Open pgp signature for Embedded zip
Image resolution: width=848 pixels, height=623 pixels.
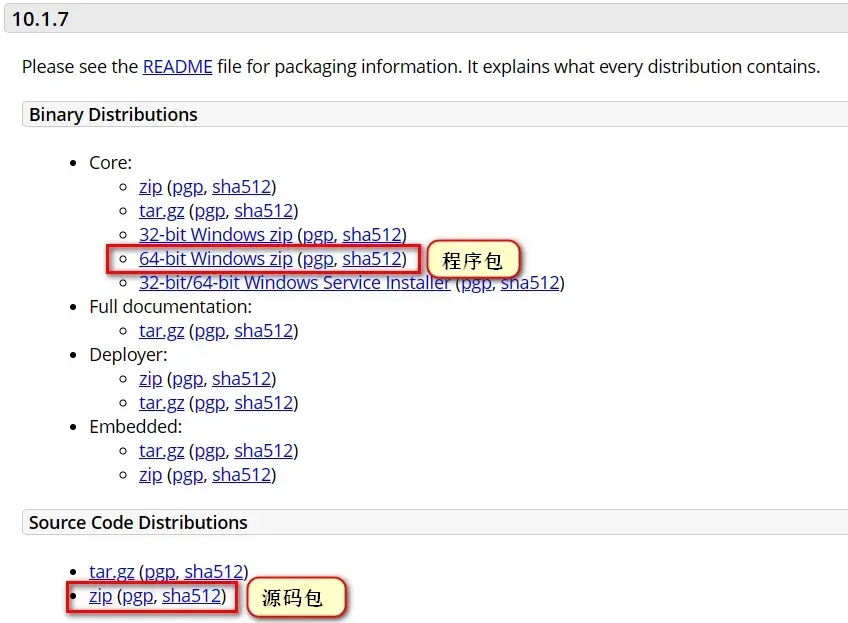[187, 475]
